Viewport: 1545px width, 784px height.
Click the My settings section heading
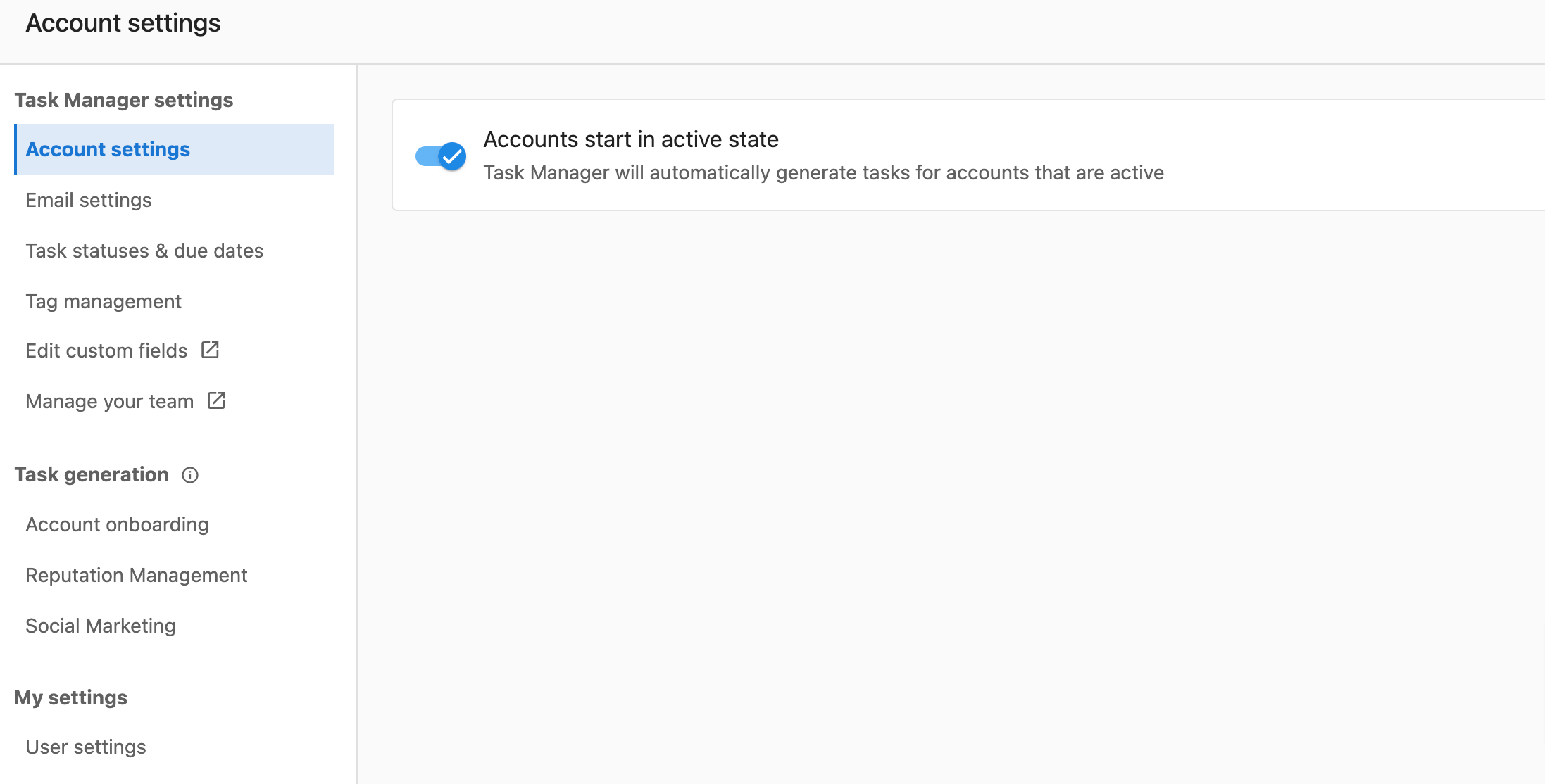[71, 697]
